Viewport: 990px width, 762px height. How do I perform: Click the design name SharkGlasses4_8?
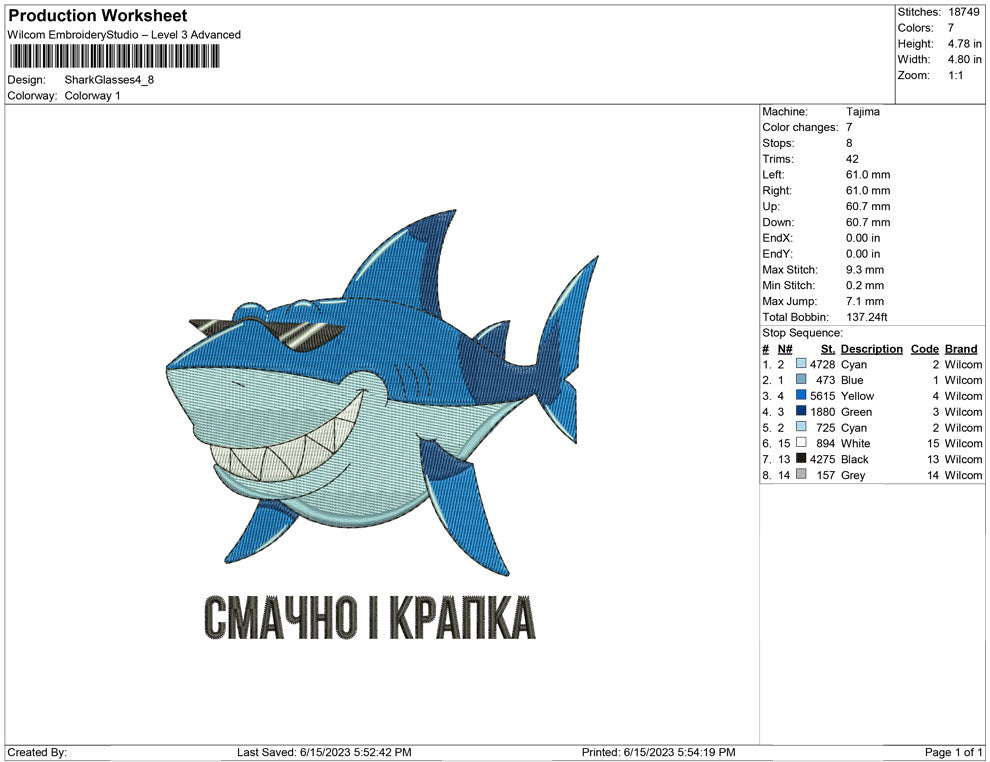[x=109, y=80]
